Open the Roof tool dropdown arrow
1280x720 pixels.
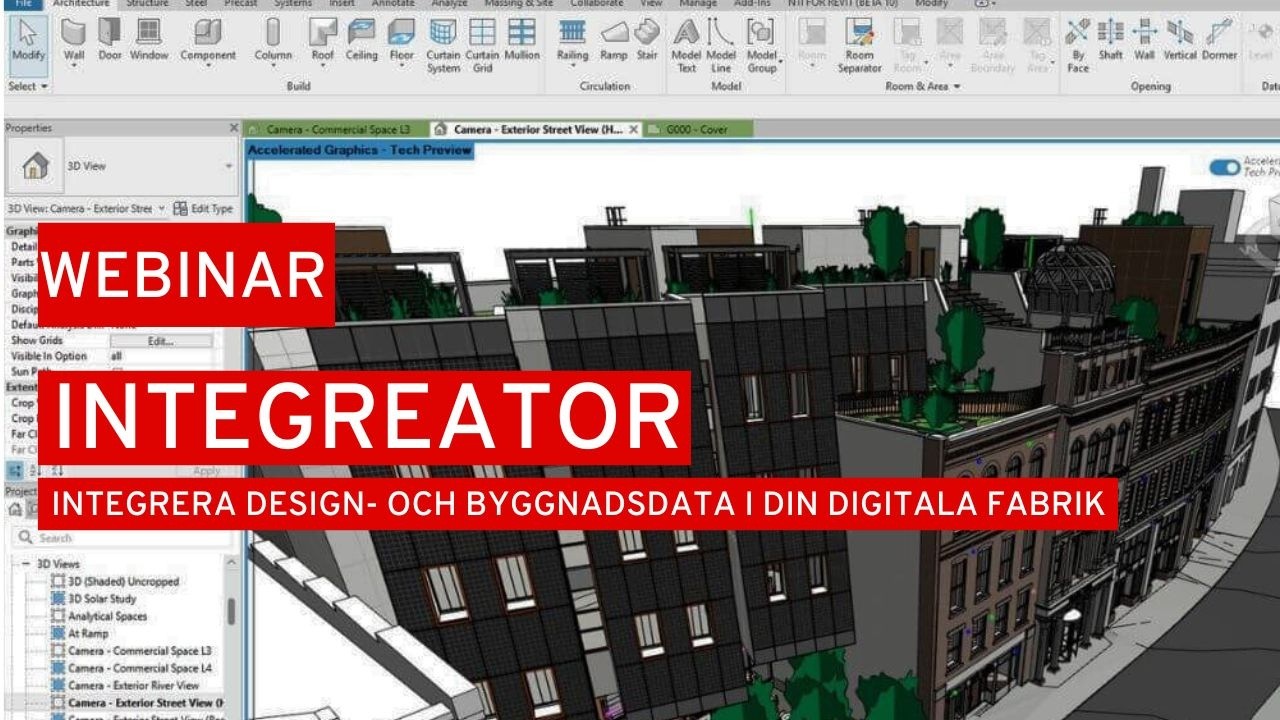[322, 67]
